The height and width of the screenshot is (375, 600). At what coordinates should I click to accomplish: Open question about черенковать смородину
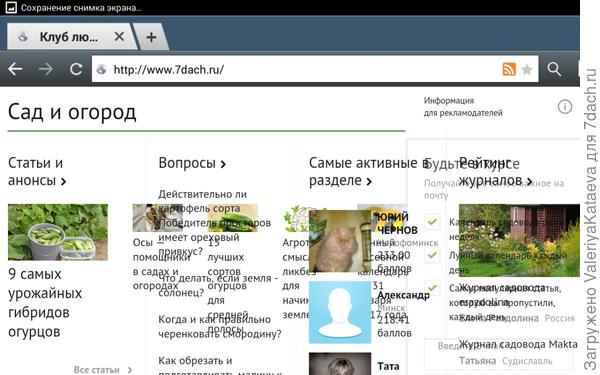(220, 326)
